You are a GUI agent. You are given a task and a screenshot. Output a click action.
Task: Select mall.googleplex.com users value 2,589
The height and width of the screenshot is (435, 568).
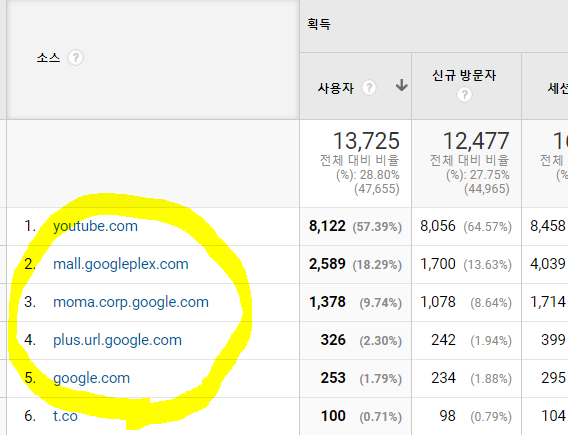[327, 264]
